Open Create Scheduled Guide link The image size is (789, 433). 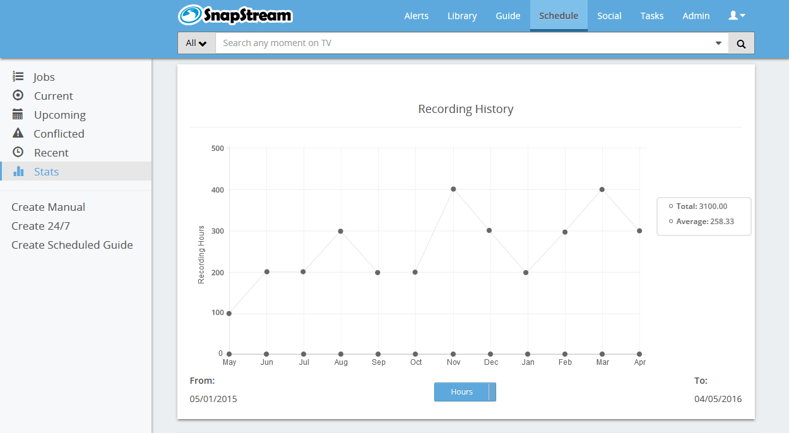(x=72, y=245)
